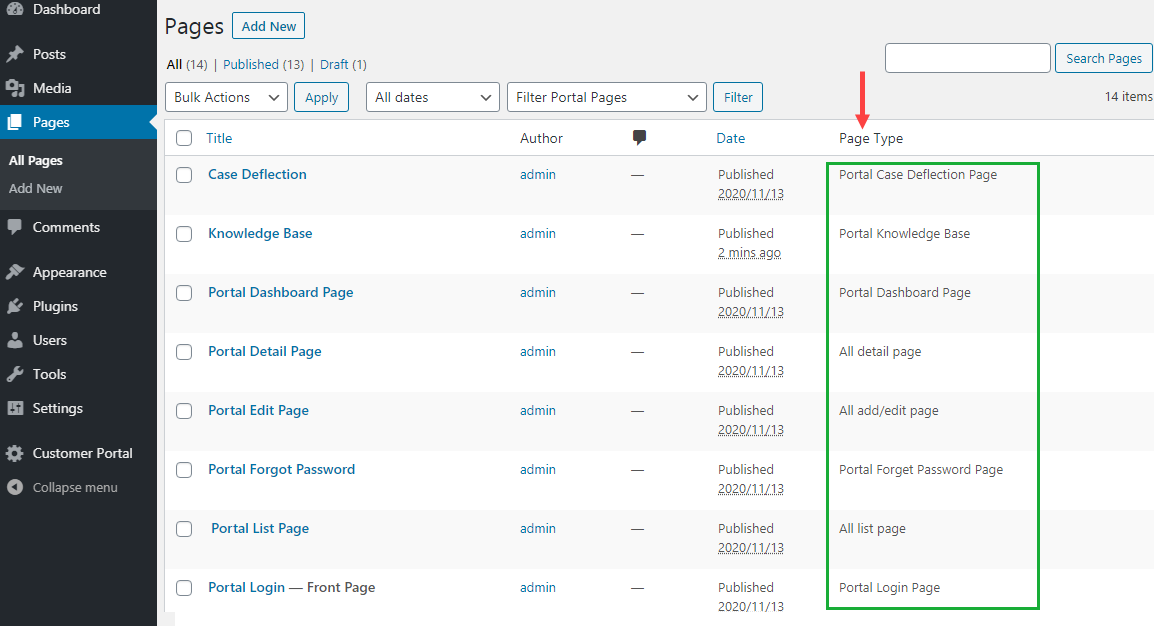1154x626 pixels.
Task: Click the Media icon in sidebar
Action: tap(15, 88)
